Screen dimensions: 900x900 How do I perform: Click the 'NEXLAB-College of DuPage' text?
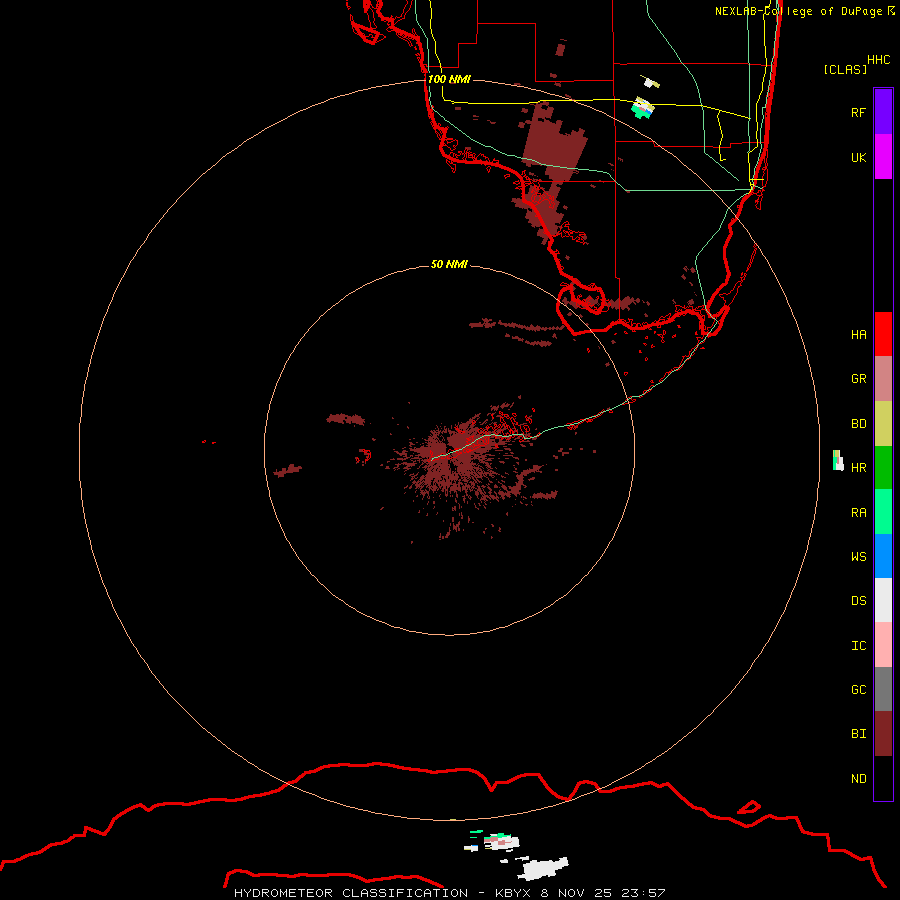point(798,11)
